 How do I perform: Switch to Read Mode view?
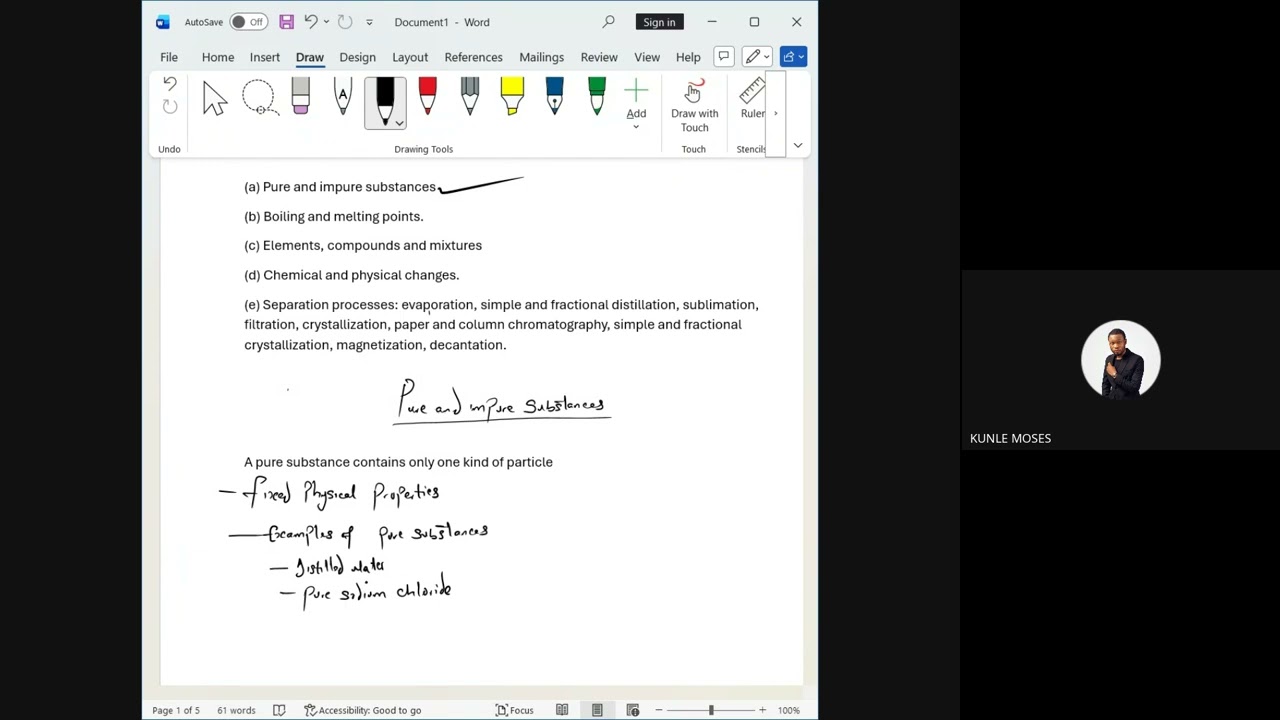tap(562, 710)
